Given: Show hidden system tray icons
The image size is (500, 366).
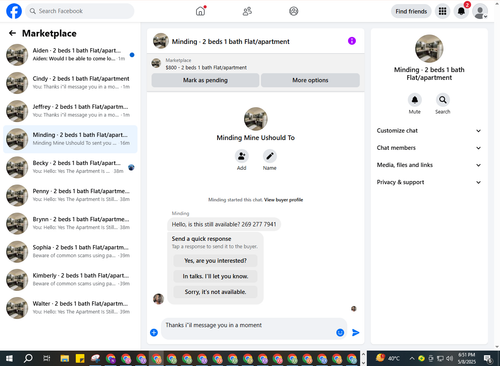Looking at the screenshot, I should 412,359.
